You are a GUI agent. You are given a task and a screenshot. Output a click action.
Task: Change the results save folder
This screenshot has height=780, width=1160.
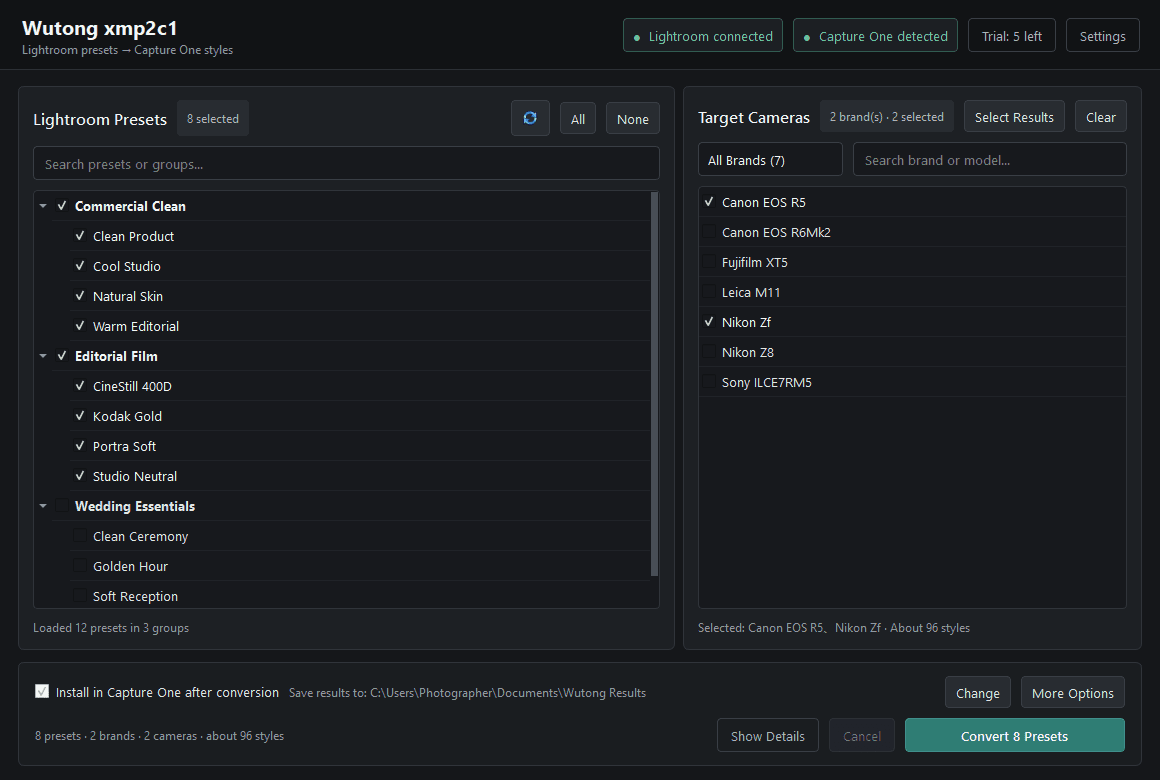click(x=977, y=693)
